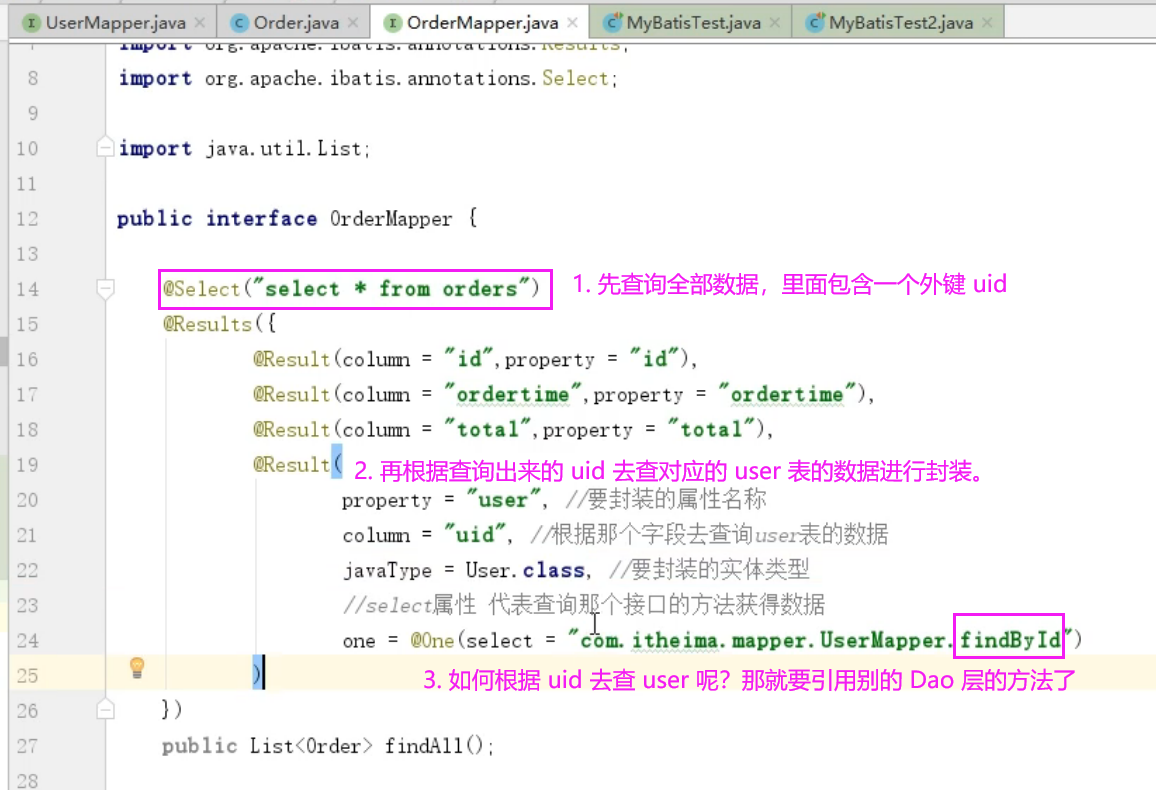
Task: Switch to the UserMapper.java tab
Action: (115, 23)
